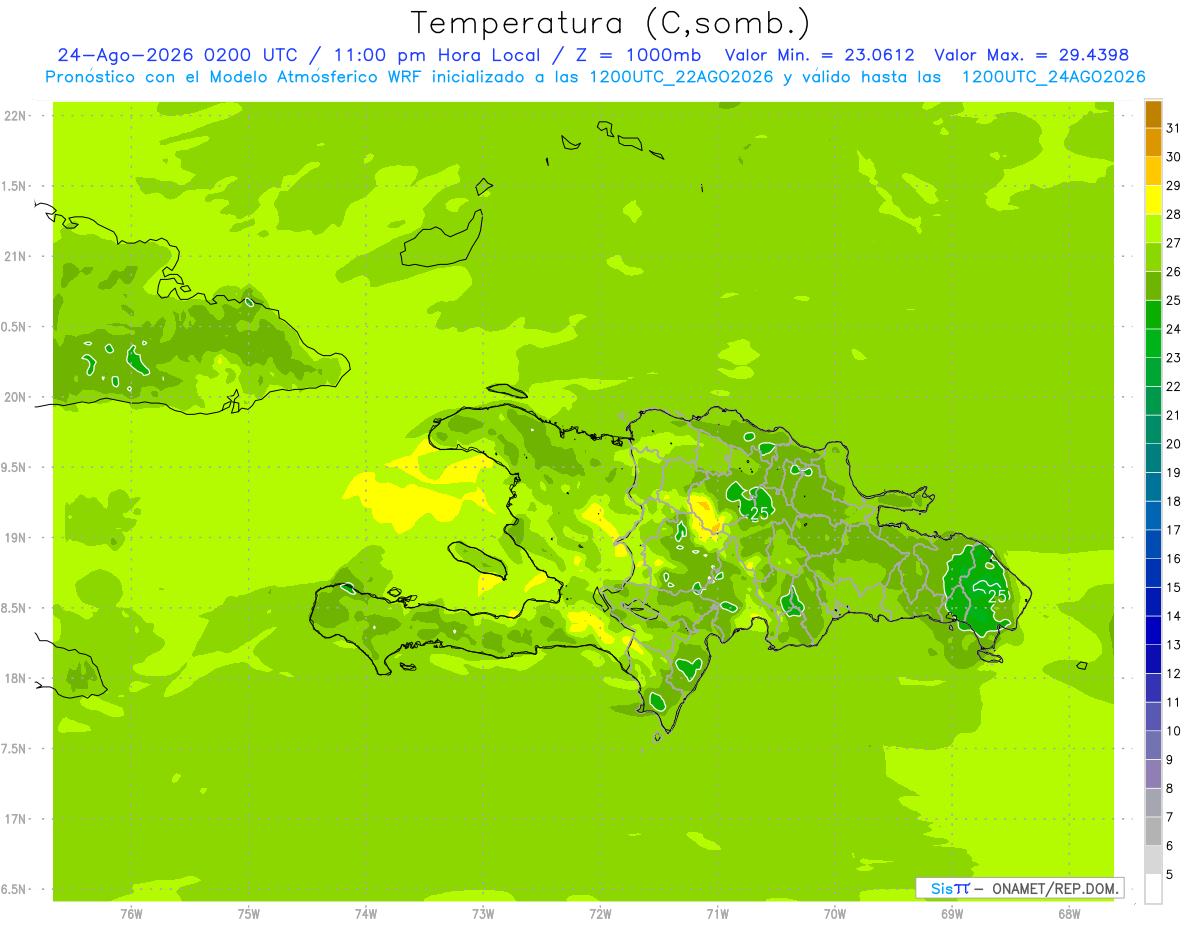Image resolution: width=1200 pixels, height=927 pixels.
Task: Click the orange swatch between legend 30 and 31
Action: tap(1153, 143)
